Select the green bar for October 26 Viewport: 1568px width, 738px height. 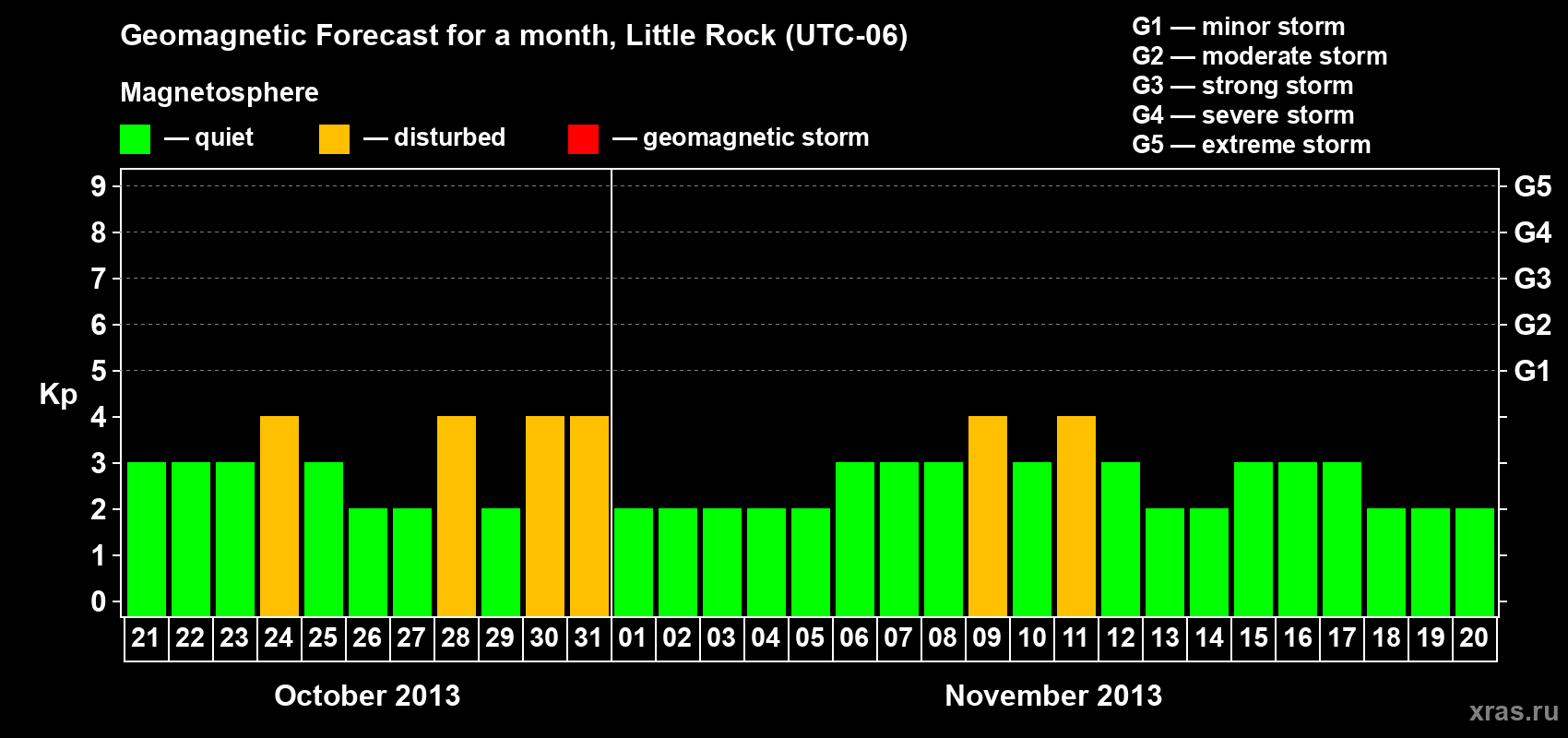(x=368, y=562)
